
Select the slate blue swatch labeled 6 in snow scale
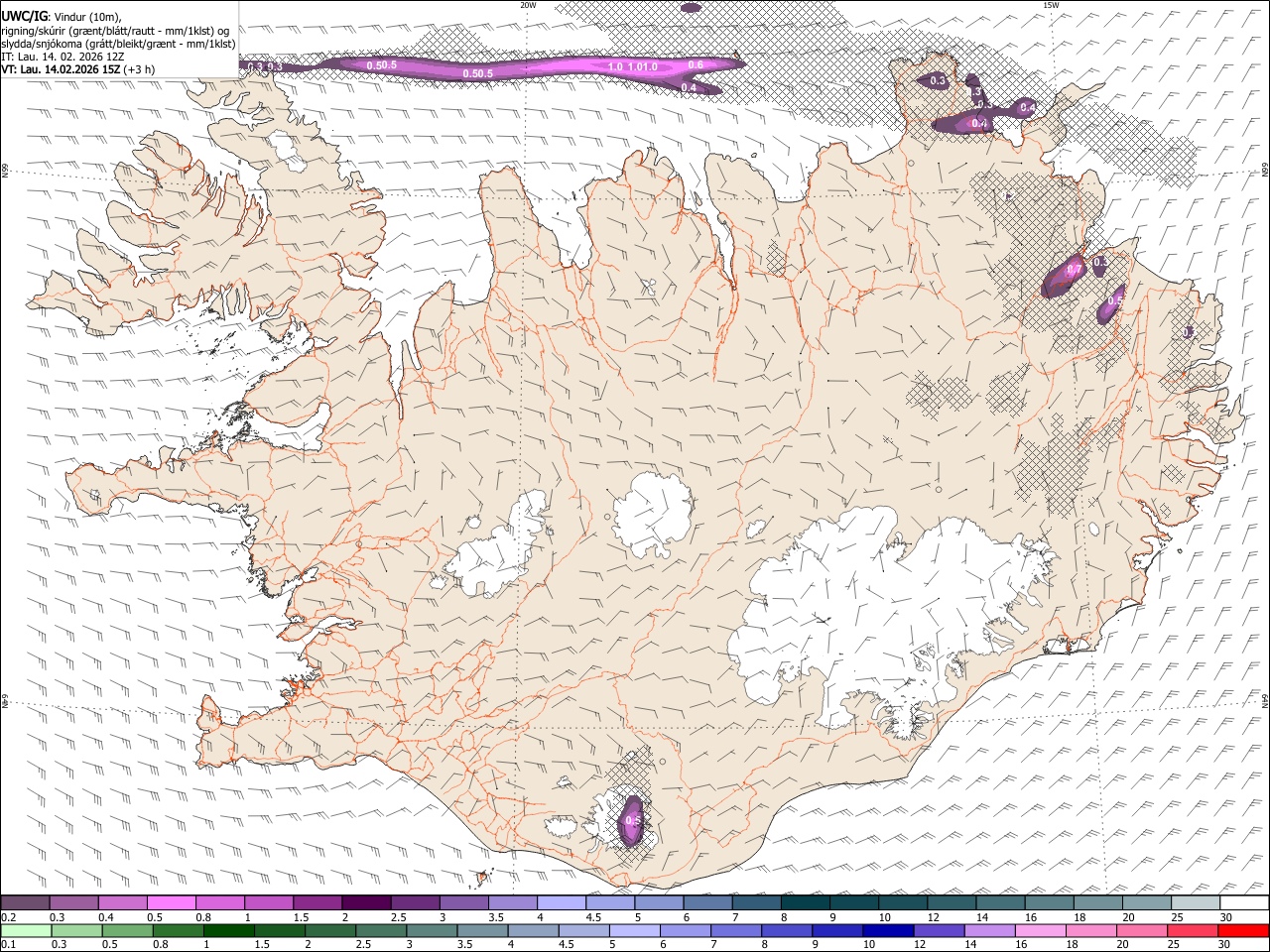click(707, 903)
